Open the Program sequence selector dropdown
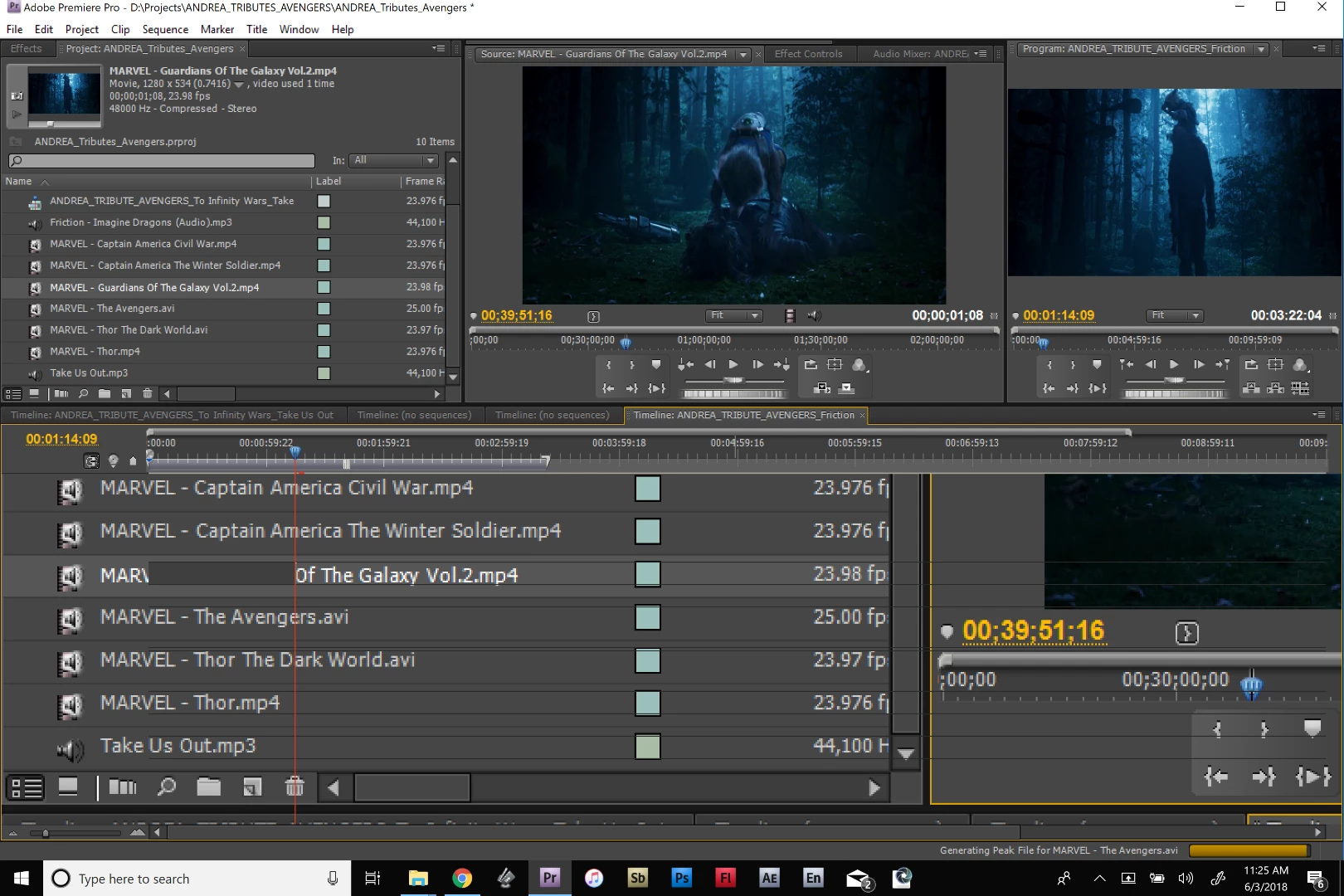 tap(1261, 50)
